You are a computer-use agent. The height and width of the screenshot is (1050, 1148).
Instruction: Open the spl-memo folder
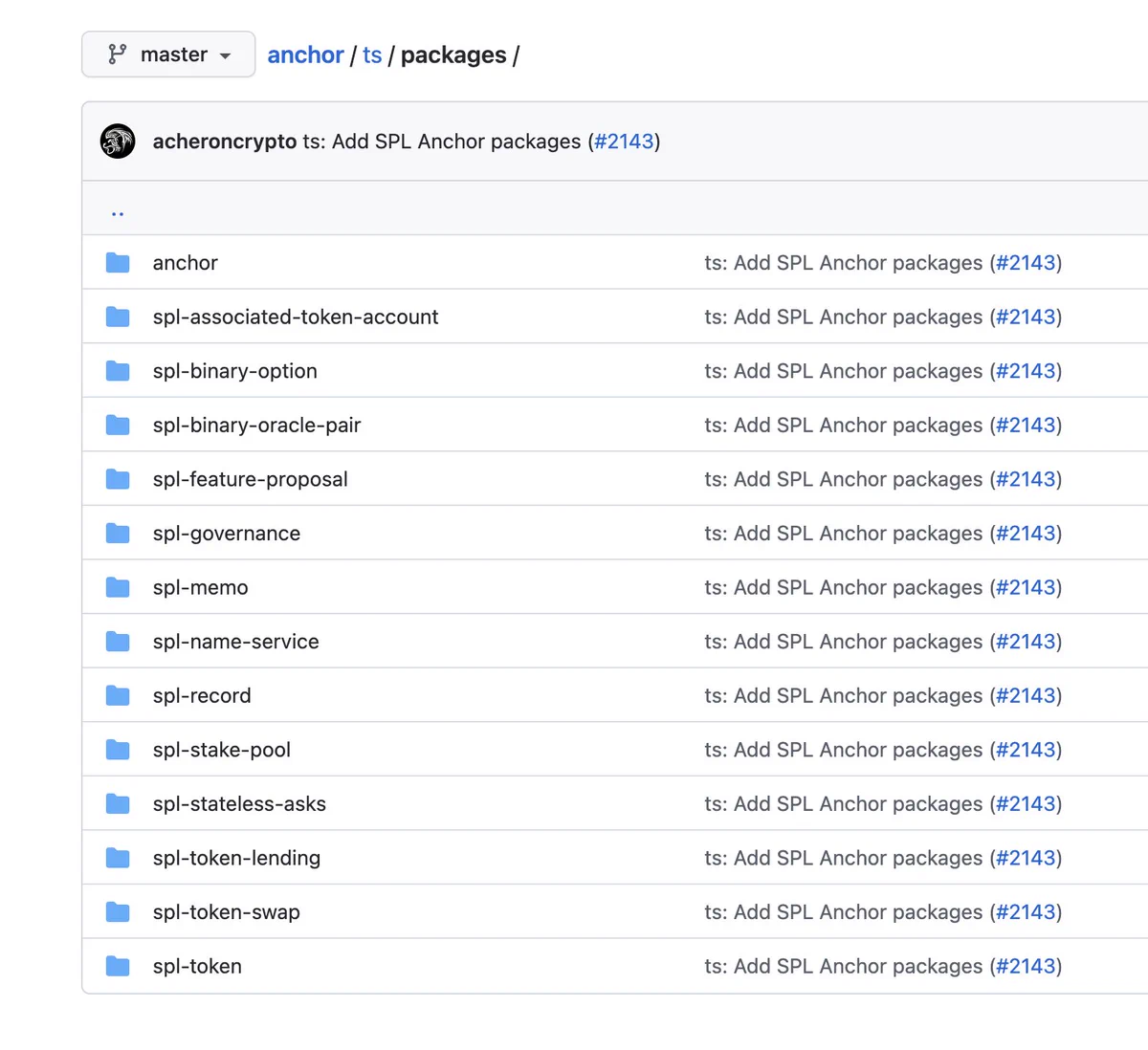(201, 588)
